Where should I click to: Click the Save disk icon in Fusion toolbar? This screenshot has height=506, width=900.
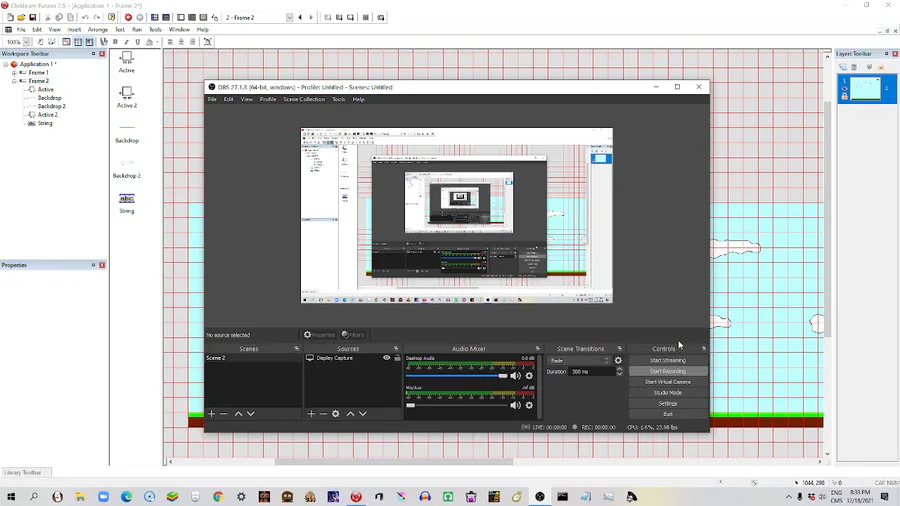pos(33,17)
